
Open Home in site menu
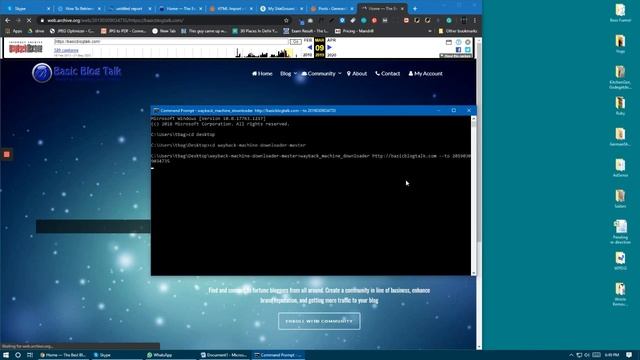[262, 74]
